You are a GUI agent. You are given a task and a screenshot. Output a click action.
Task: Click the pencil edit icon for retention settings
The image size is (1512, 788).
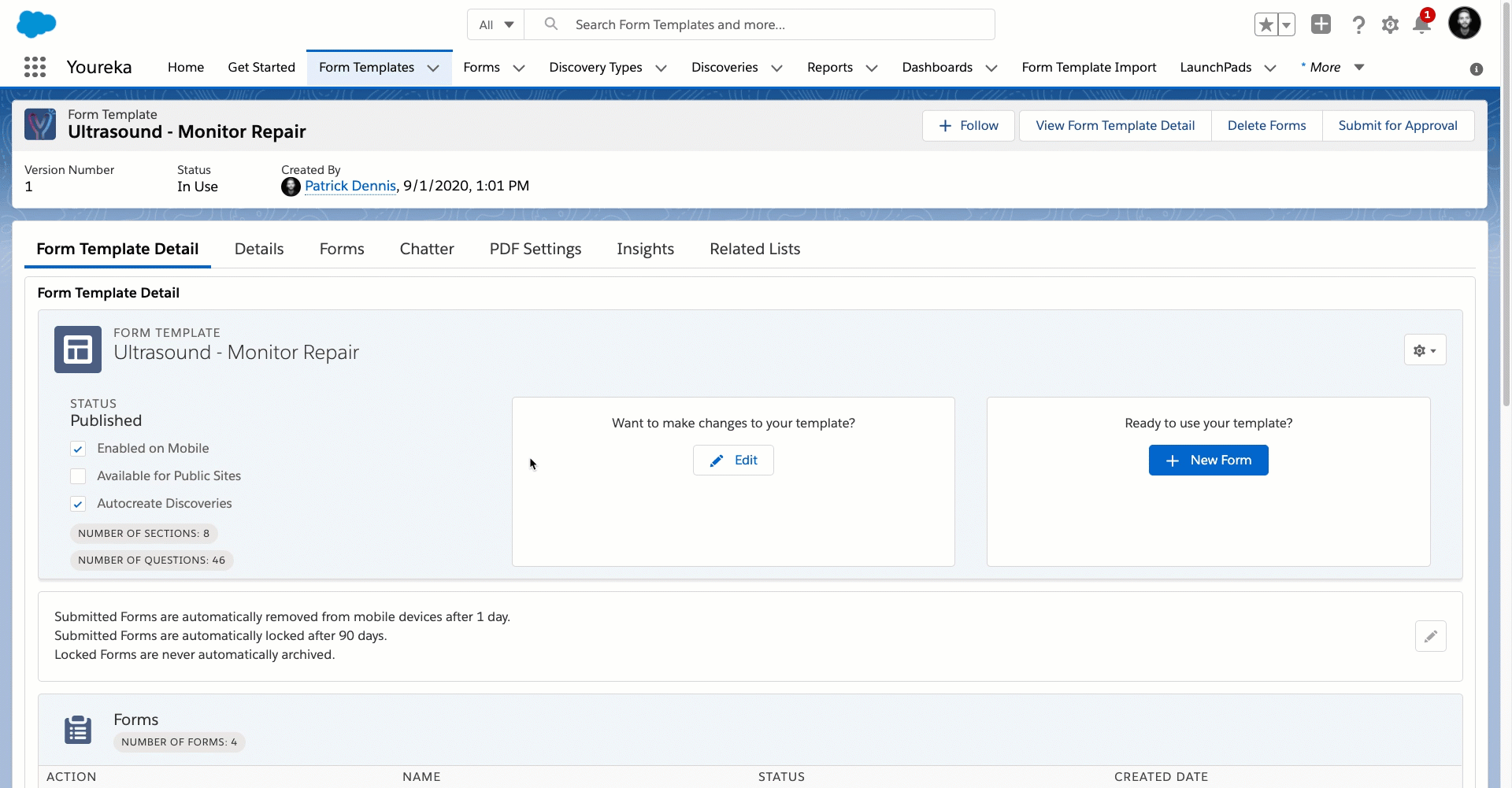[x=1430, y=636]
